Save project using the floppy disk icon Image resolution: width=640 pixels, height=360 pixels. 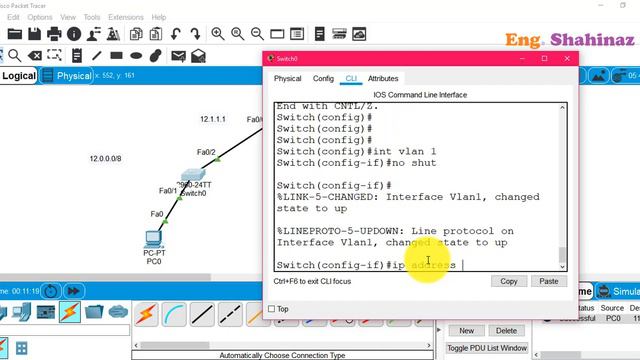point(34,34)
